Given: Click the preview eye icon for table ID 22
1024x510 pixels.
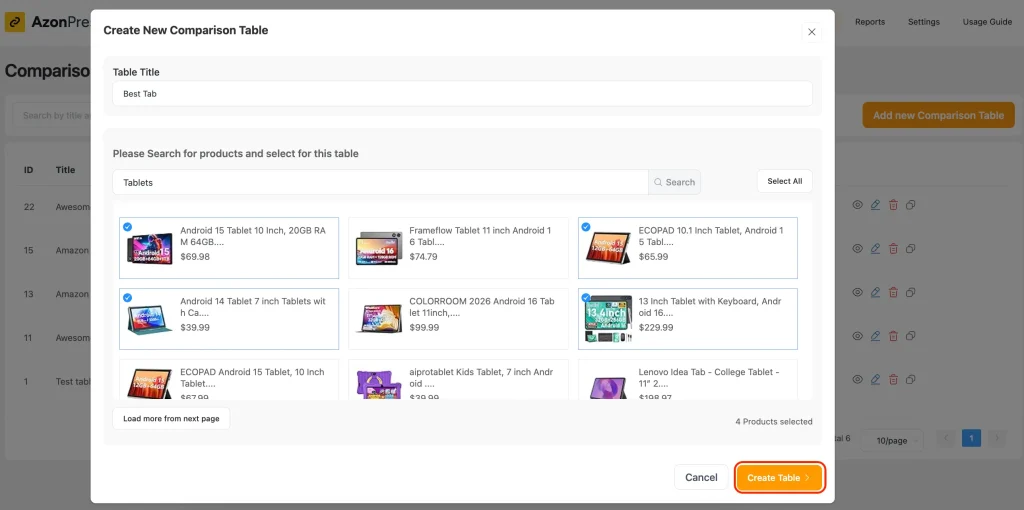Looking at the screenshot, I should [857, 205].
